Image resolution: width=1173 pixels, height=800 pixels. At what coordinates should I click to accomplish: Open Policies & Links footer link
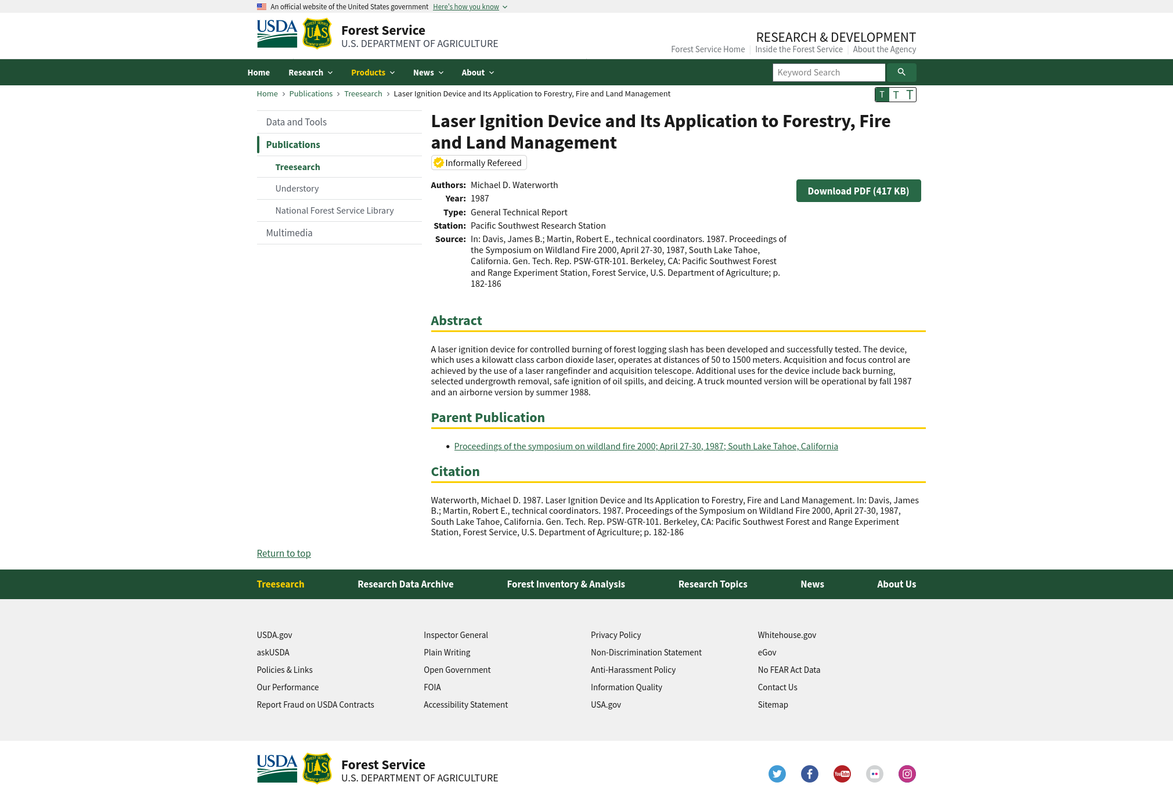point(284,670)
